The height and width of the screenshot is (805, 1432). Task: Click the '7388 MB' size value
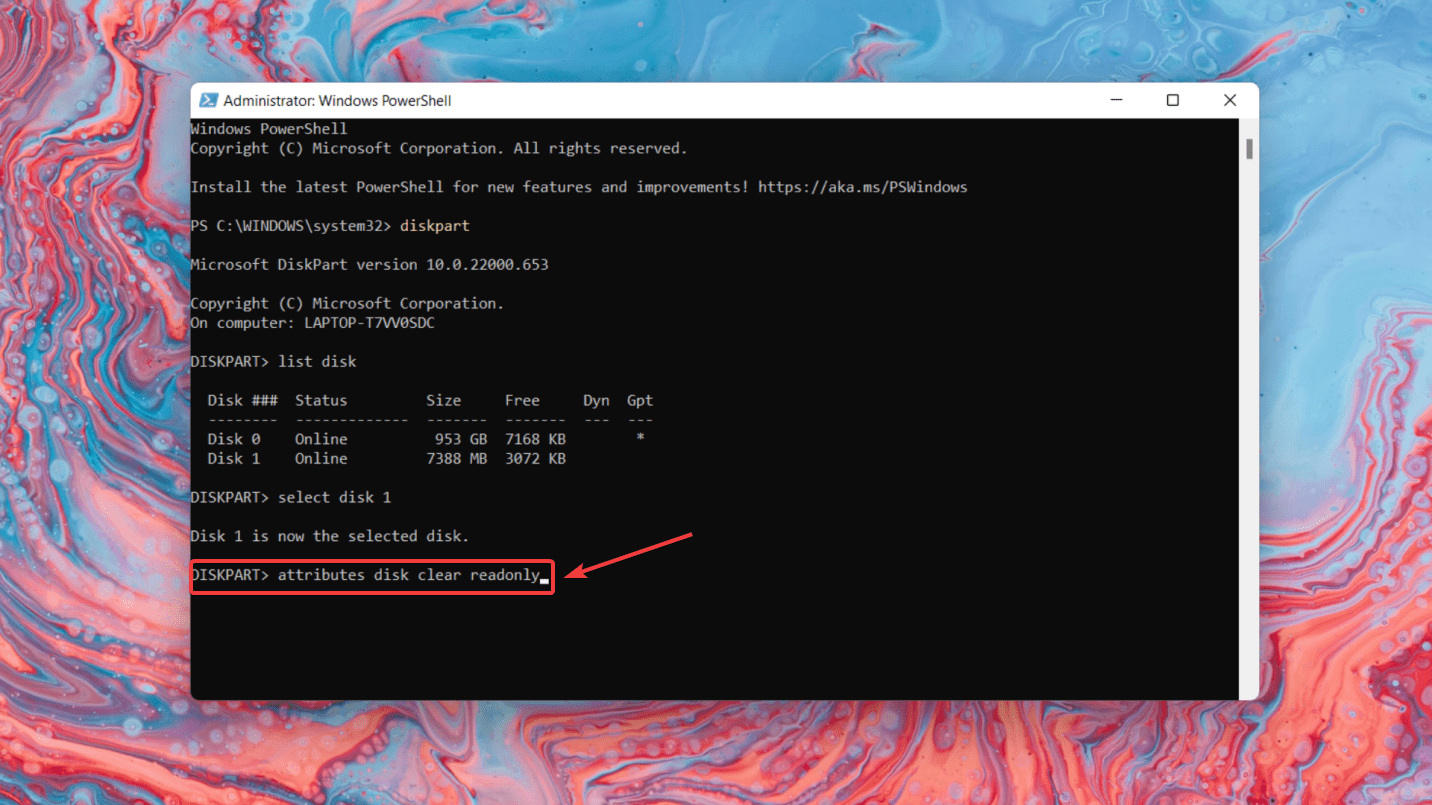click(x=457, y=458)
